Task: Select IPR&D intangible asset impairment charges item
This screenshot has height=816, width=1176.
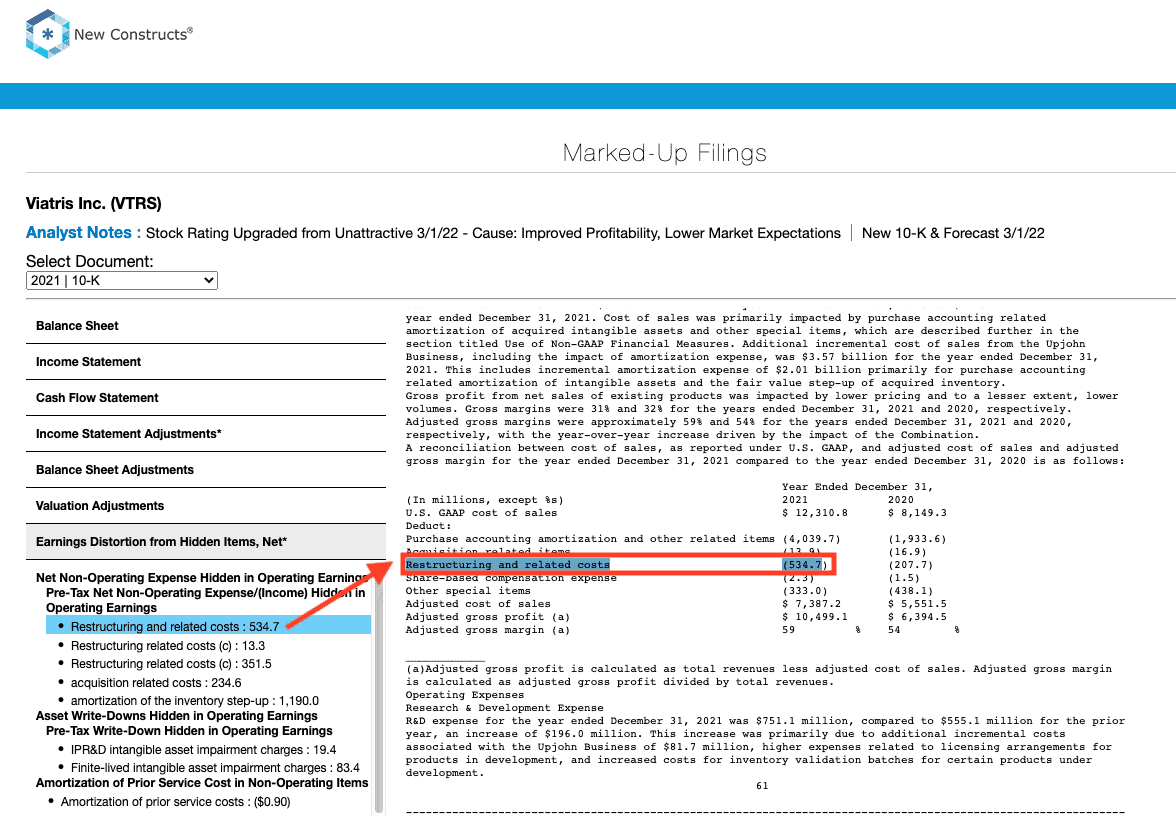Action: [203, 750]
